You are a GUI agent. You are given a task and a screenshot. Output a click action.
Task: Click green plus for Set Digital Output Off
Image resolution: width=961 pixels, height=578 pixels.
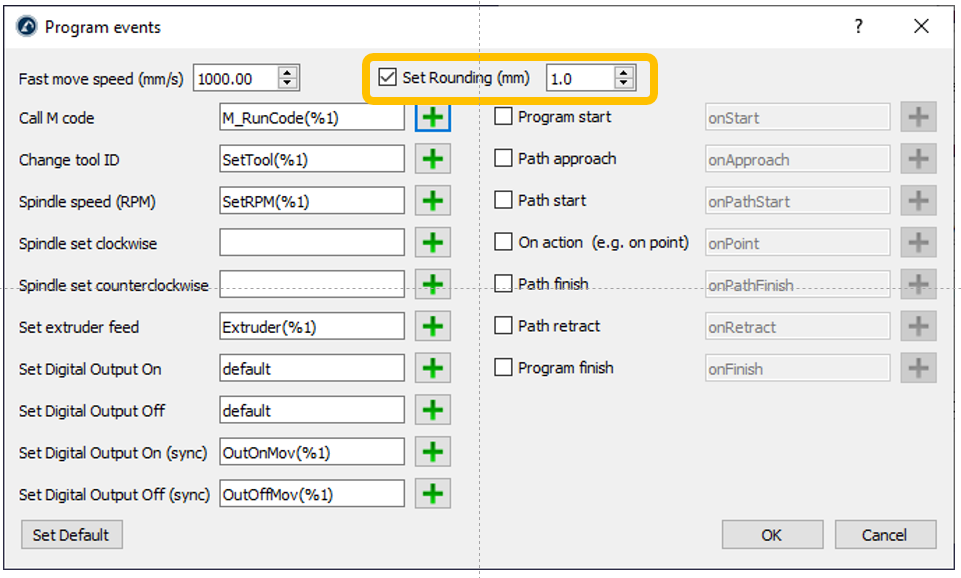coord(432,411)
